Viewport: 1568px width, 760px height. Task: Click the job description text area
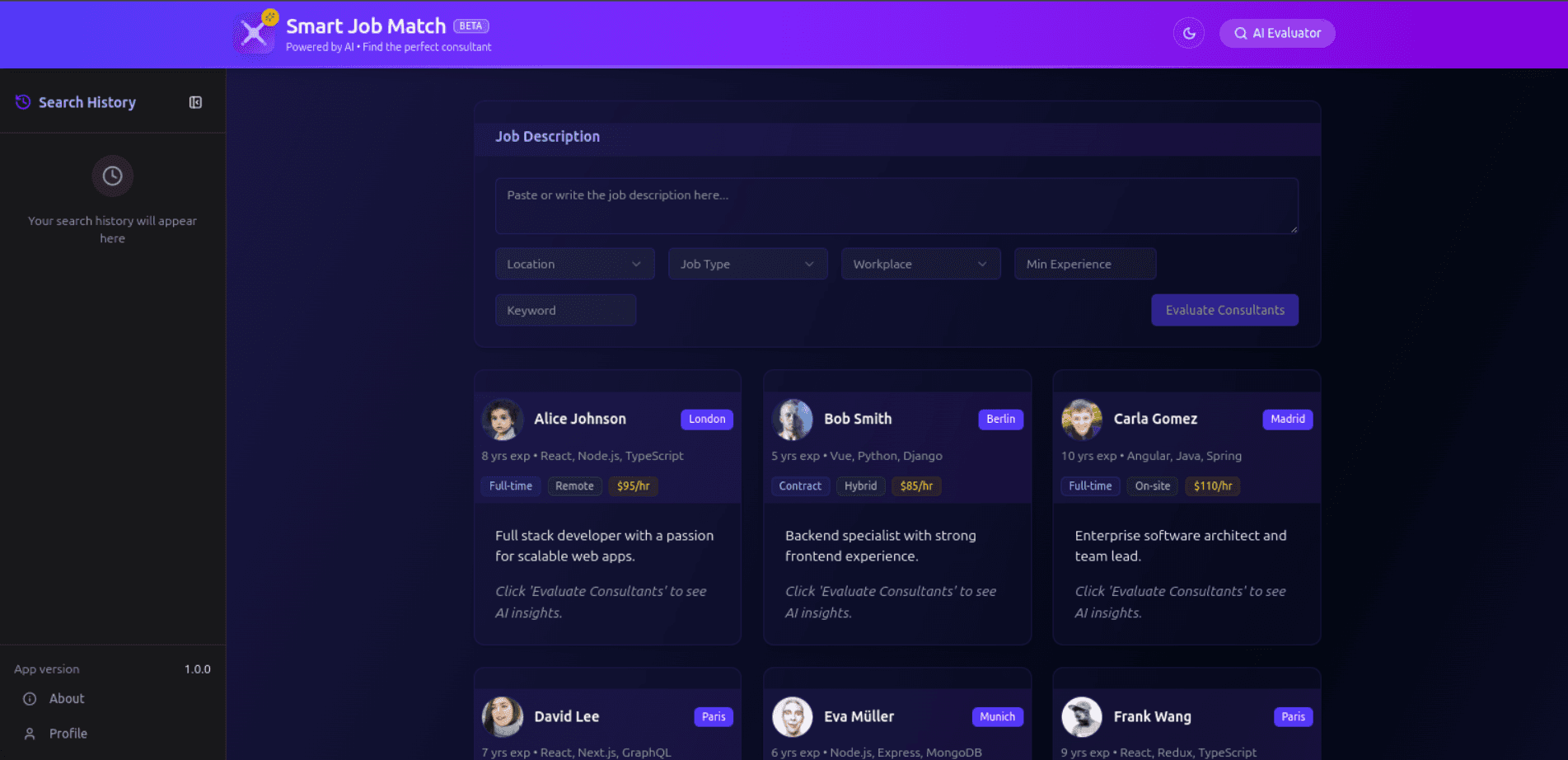tap(896, 206)
